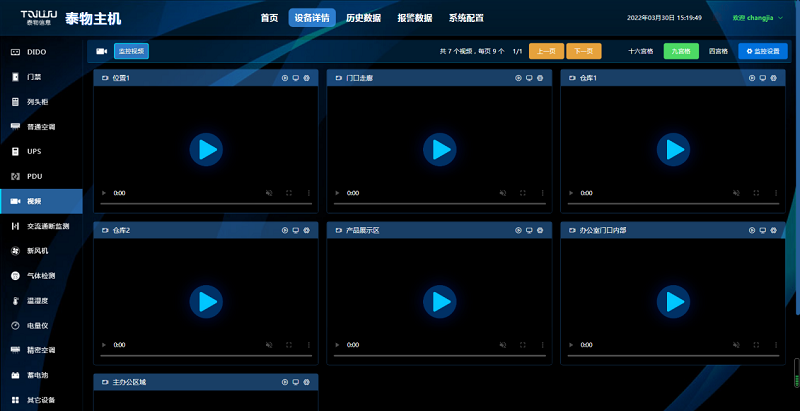
Task: Click the 下一页 next page button
Action: pos(584,52)
